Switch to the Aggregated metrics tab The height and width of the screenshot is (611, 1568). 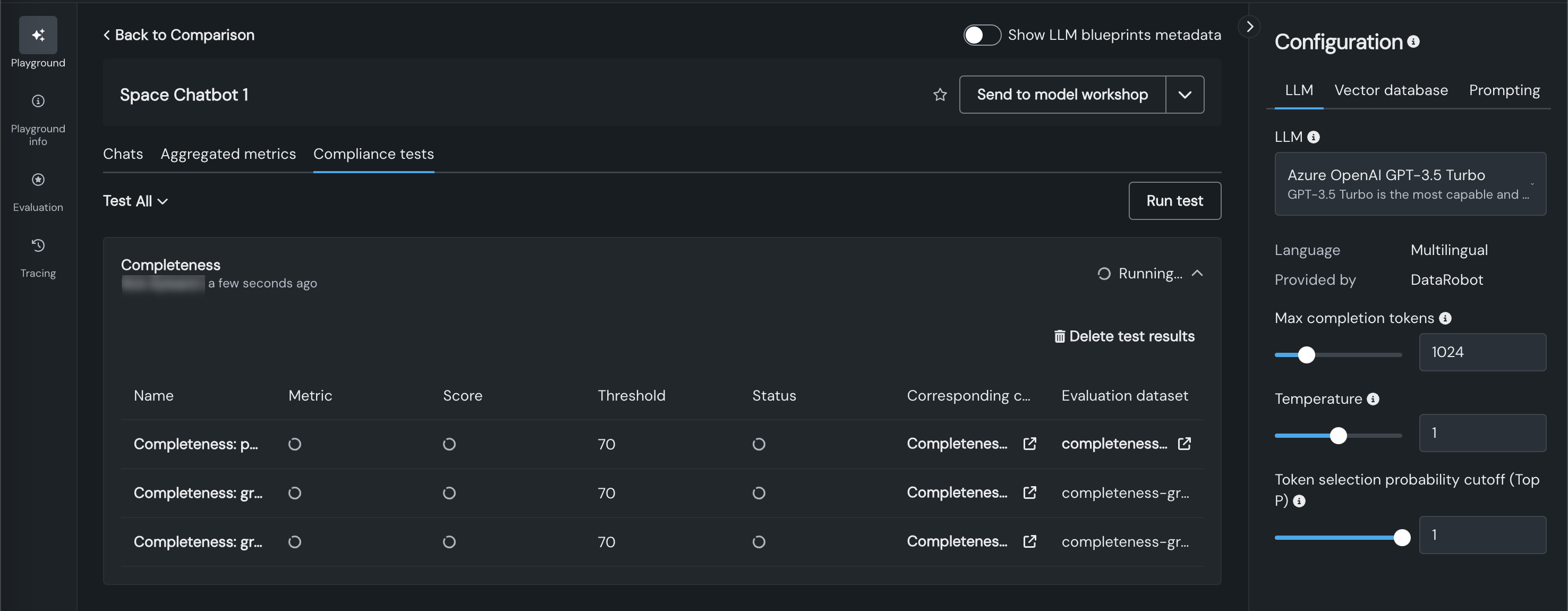pos(228,154)
